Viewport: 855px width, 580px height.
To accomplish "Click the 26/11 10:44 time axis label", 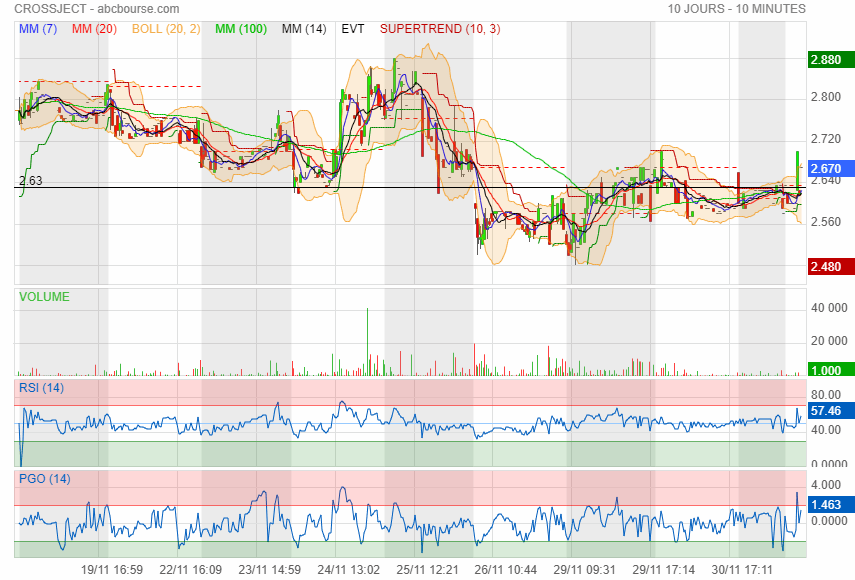I will (506, 570).
